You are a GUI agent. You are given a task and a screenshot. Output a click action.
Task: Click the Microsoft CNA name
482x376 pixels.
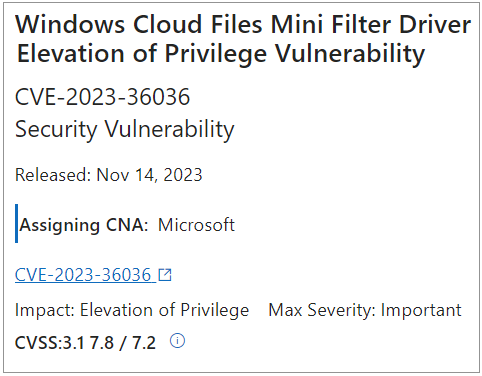(196, 225)
